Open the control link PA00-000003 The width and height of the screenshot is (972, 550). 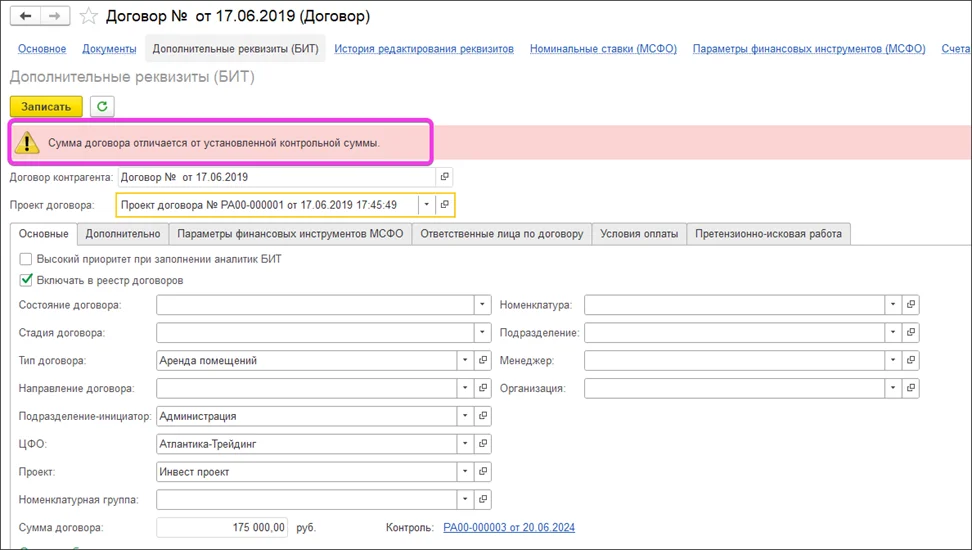508,528
